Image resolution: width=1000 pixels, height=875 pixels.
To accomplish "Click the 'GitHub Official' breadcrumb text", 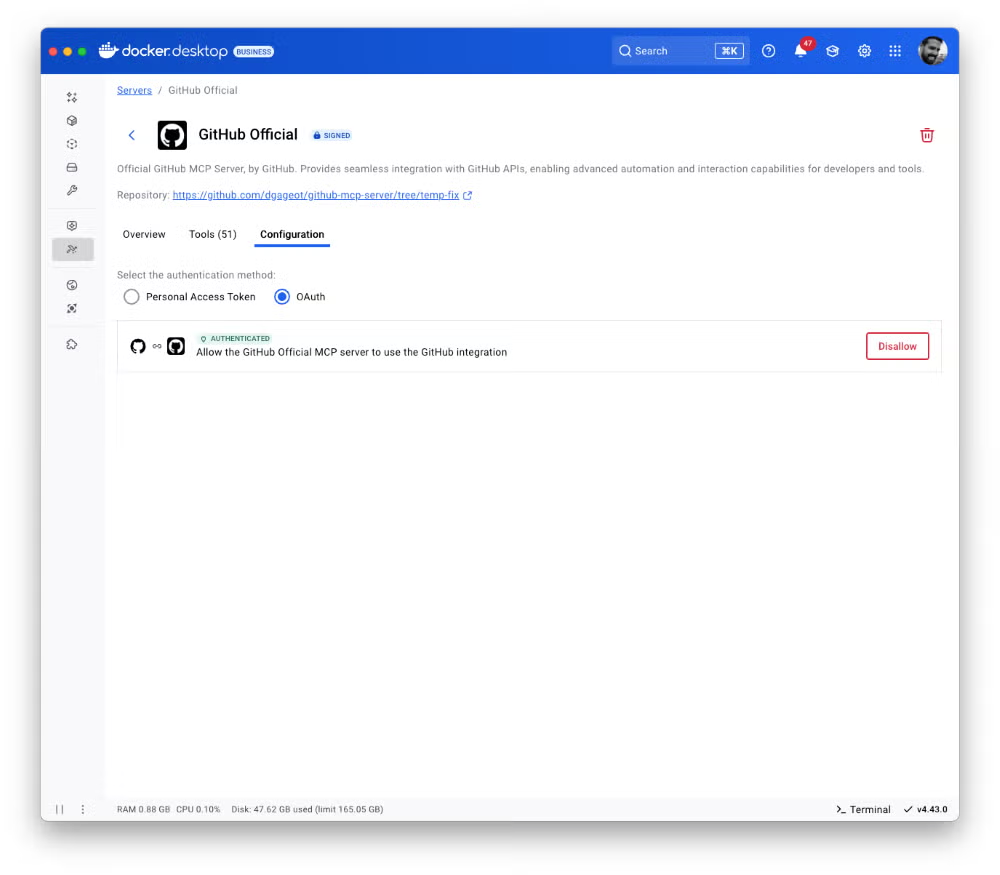I will [203, 91].
